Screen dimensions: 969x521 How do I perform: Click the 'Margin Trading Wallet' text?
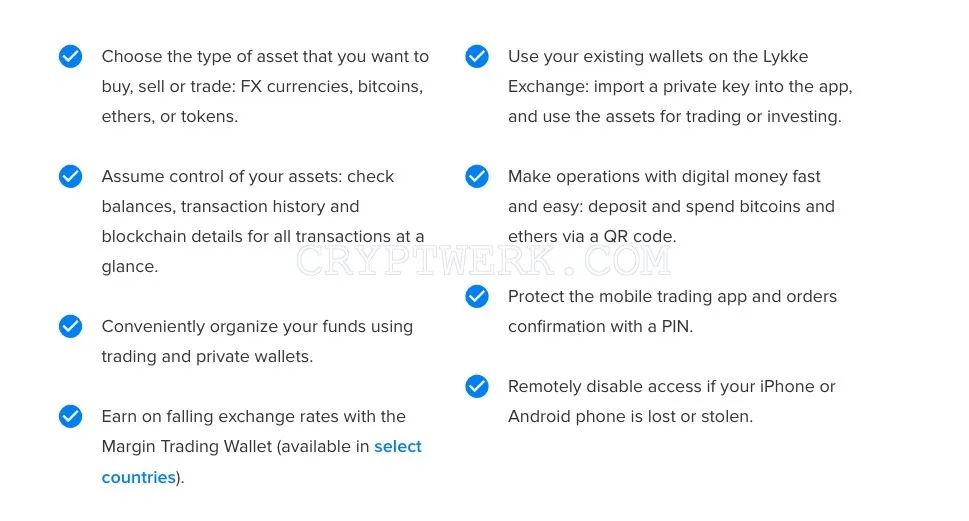pyautogui.click(x=187, y=446)
